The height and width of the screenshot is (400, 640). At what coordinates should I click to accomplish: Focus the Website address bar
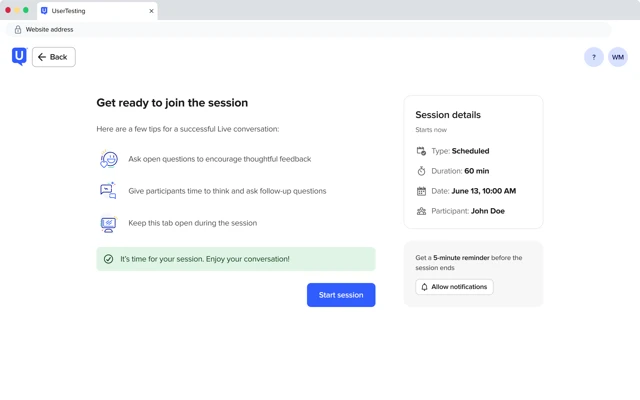[309, 29]
